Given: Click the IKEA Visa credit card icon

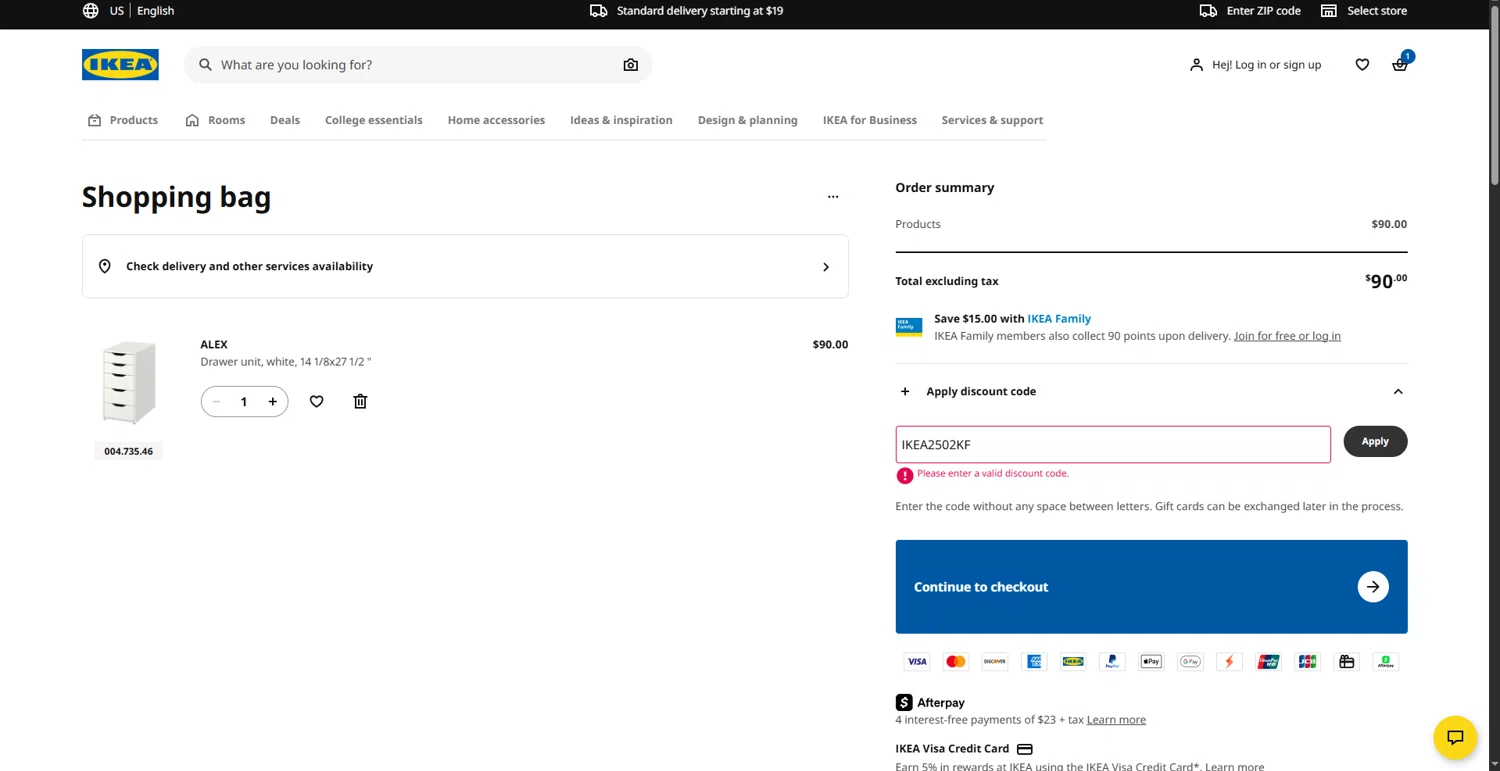Looking at the screenshot, I should pos(1024,748).
